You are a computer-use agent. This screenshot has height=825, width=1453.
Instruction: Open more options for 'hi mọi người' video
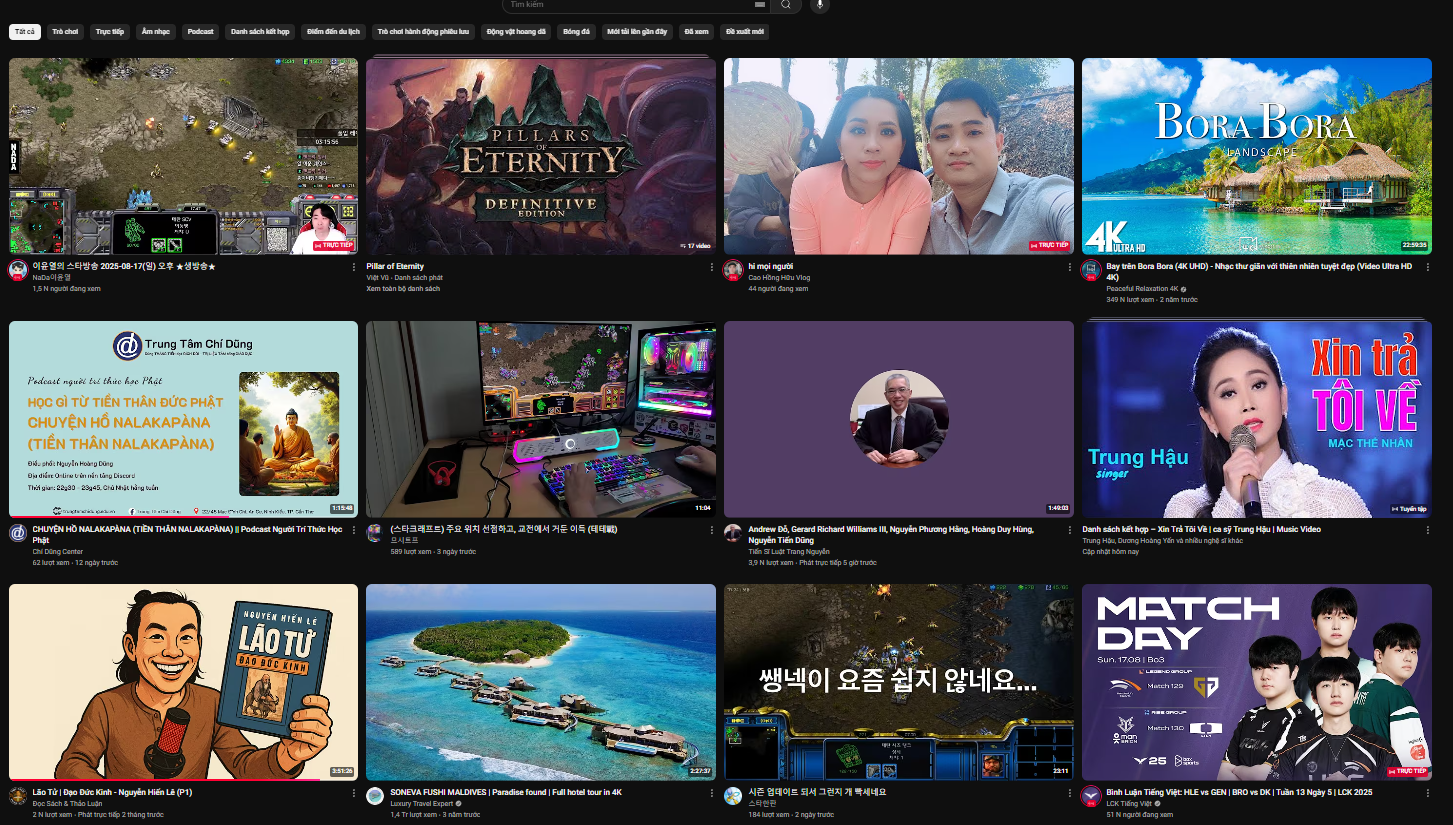[1069, 267]
